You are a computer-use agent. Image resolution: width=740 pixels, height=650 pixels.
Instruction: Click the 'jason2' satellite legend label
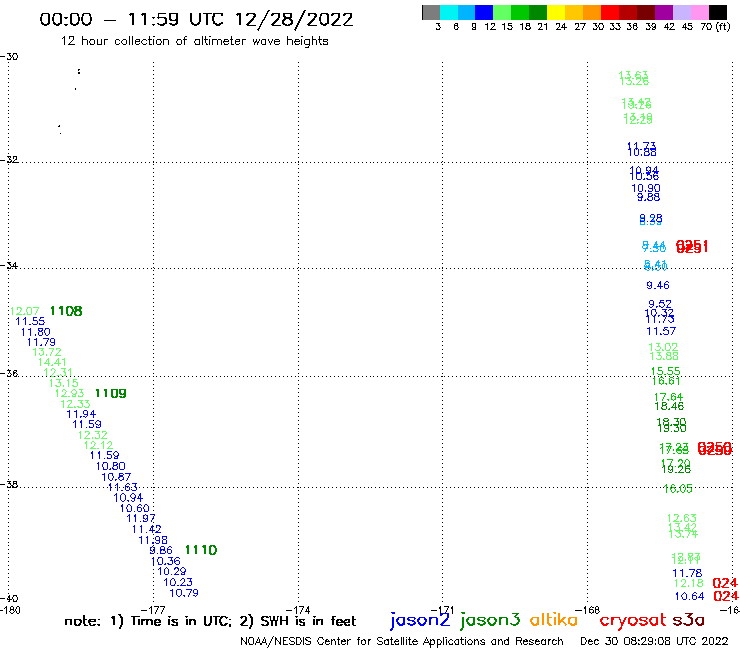pyautogui.click(x=420, y=620)
